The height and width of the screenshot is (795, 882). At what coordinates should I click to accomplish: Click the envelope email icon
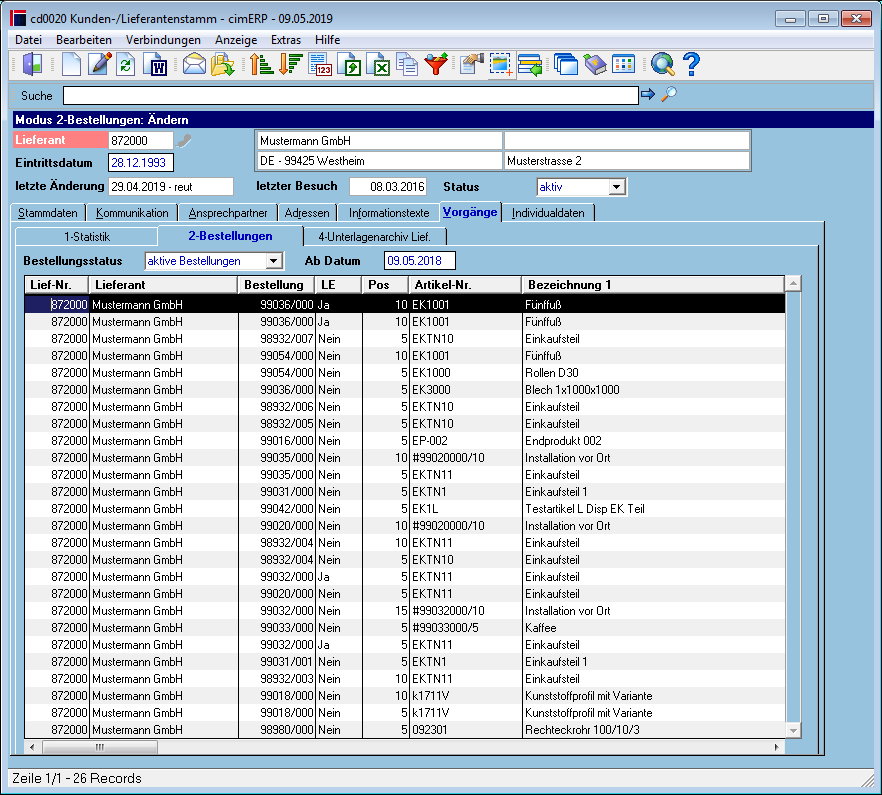tap(194, 64)
